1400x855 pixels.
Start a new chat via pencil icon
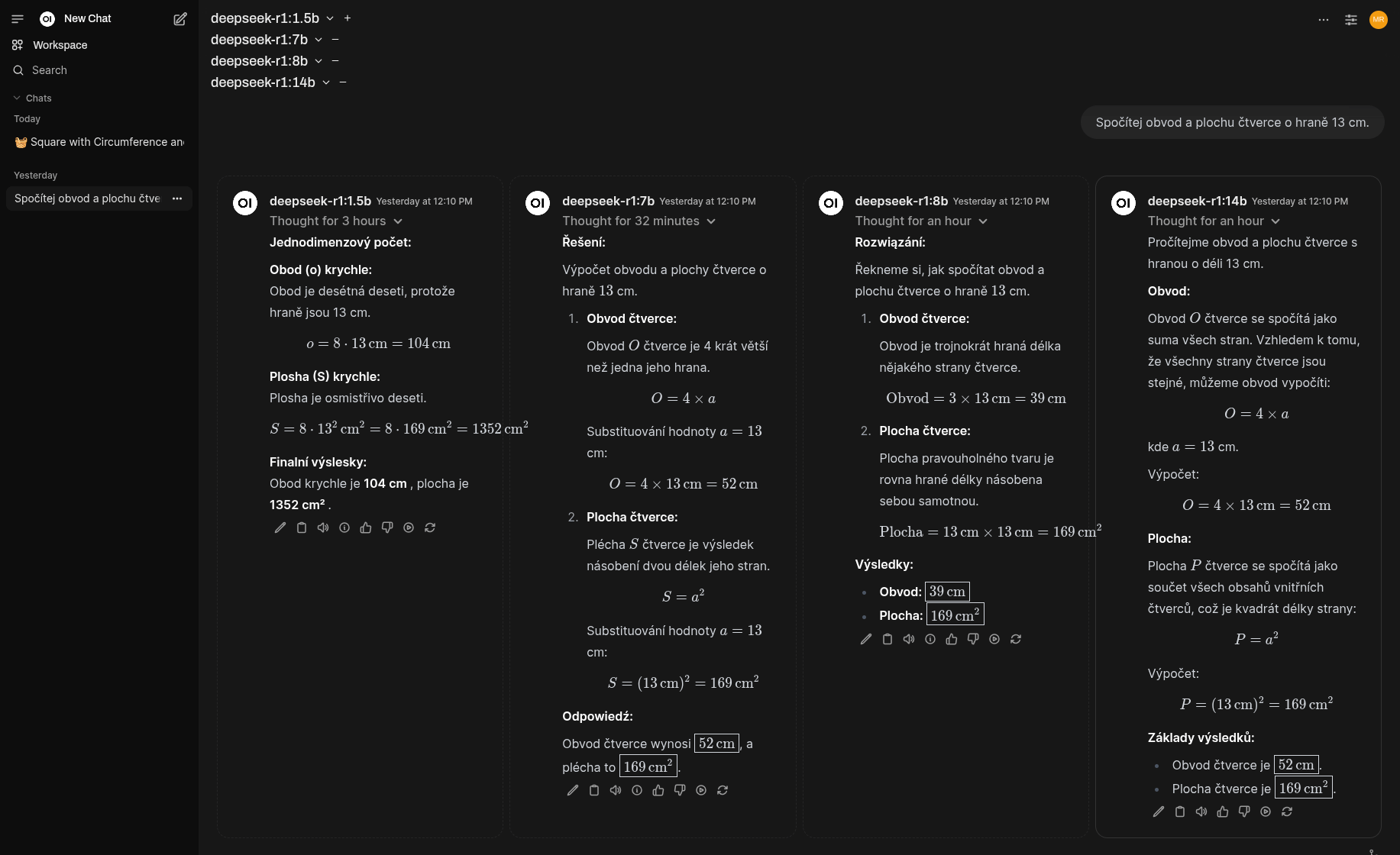click(x=180, y=19)
